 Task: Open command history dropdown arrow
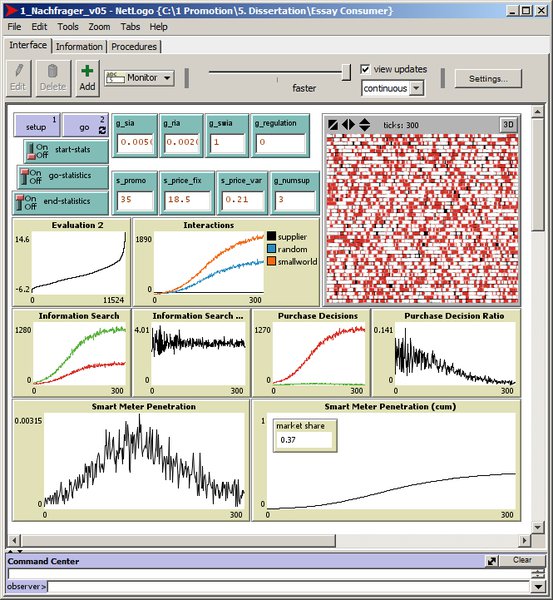538,587
